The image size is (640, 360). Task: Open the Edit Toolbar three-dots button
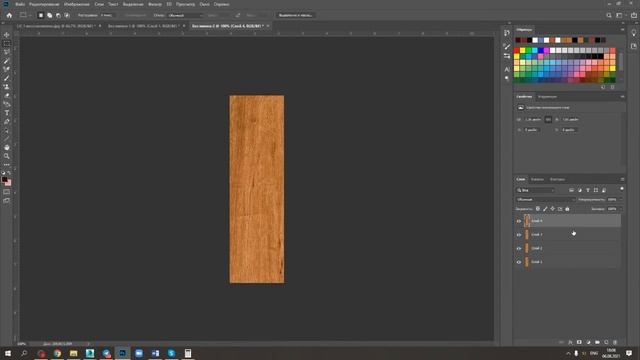point(7,164)
